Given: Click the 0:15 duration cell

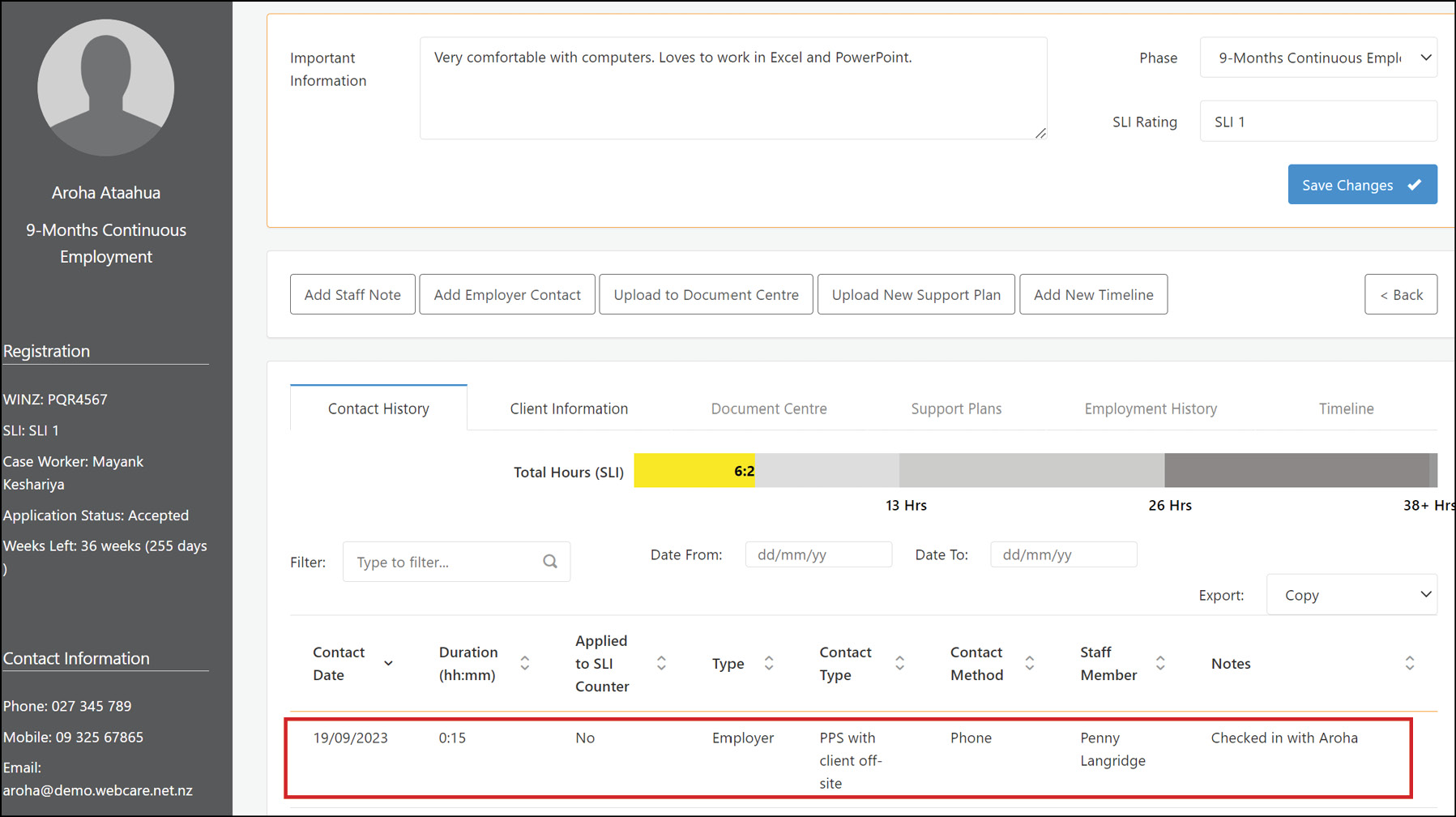Looking at the screenshot, I should (x=452, y=738).
